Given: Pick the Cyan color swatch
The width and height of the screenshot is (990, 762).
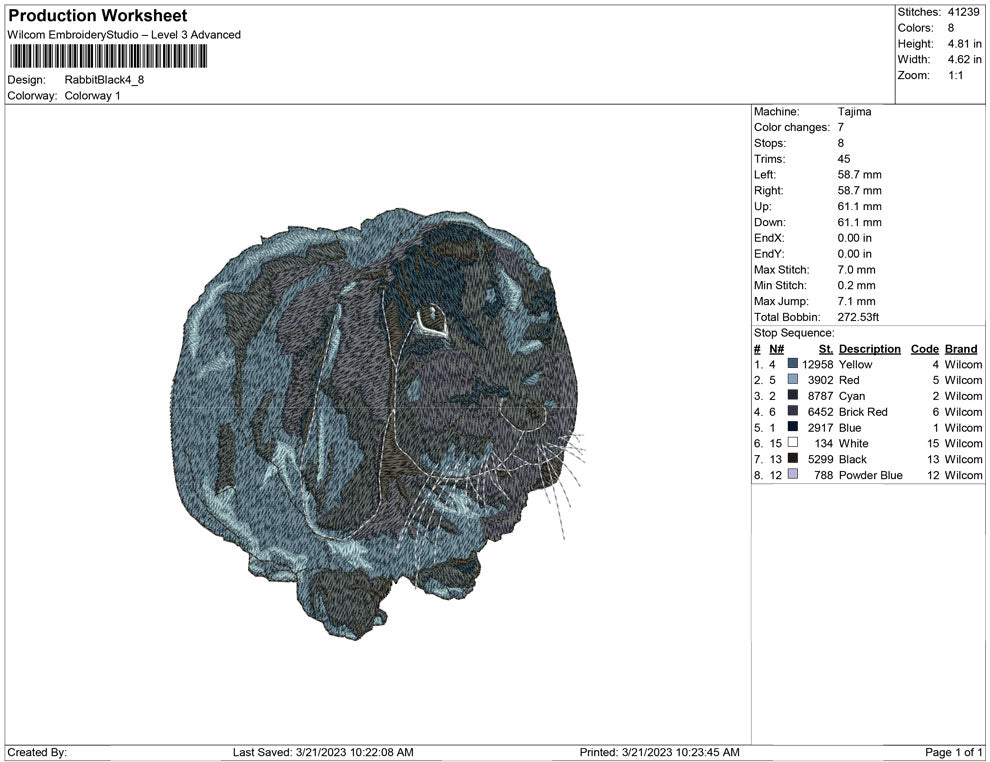Looking at the screenshot, I should 793,397.
